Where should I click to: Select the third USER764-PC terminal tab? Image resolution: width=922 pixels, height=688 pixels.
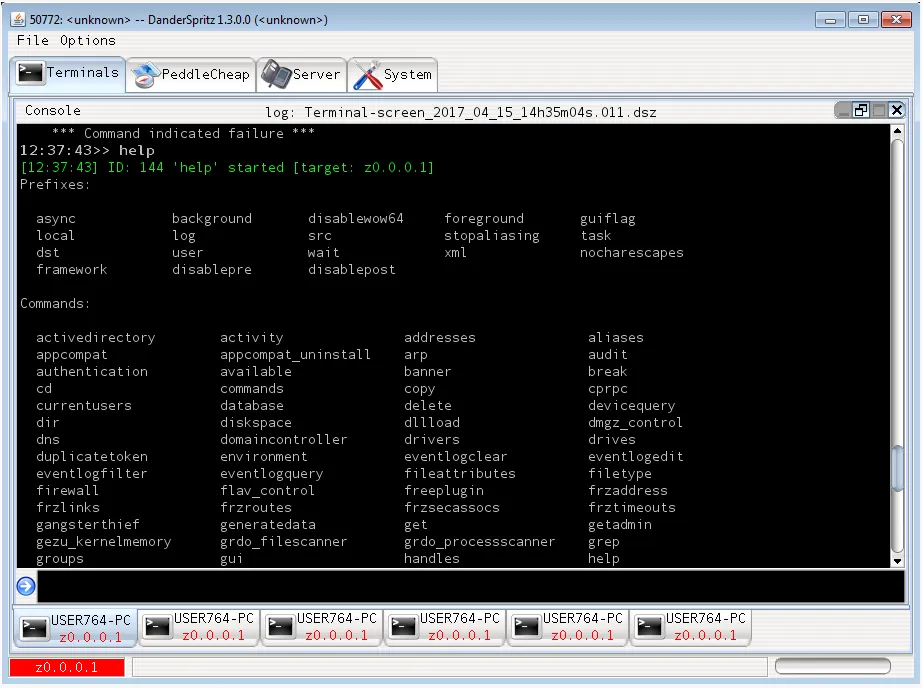(322, 627)
